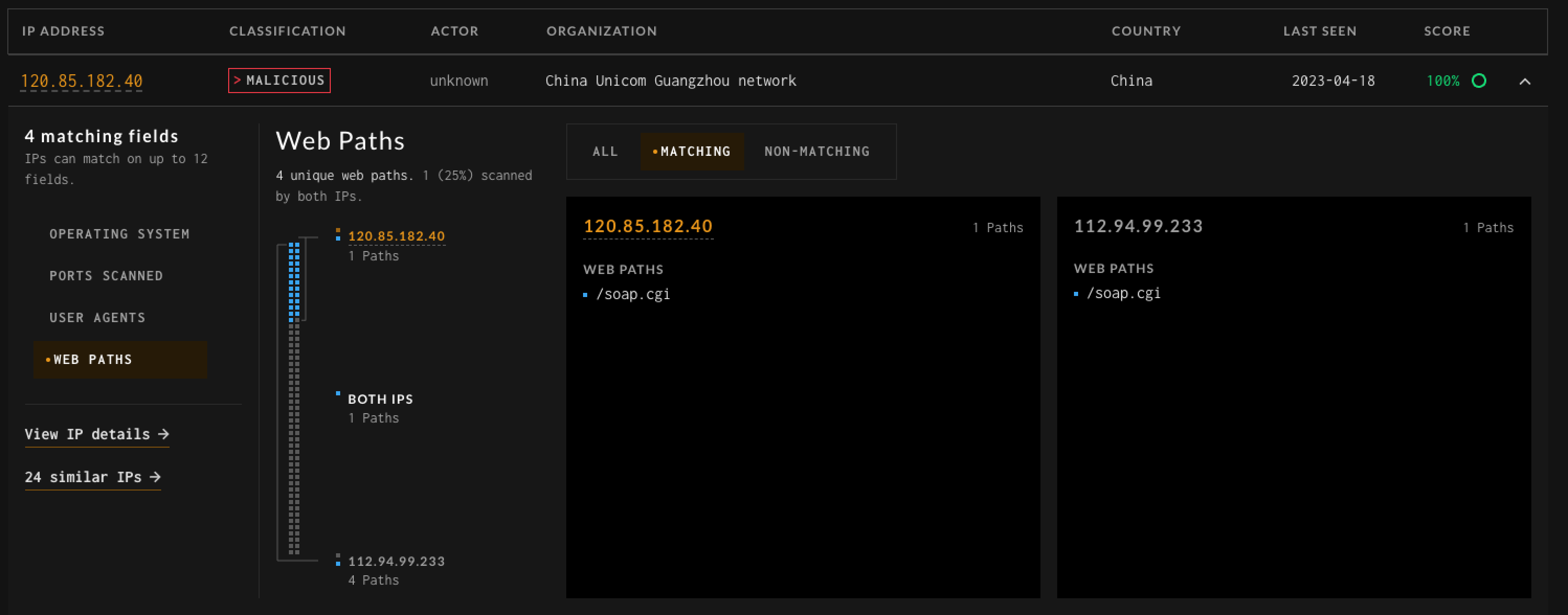Select the MATCHING filter tab
1568x615 pixels.
coord(691,152)
